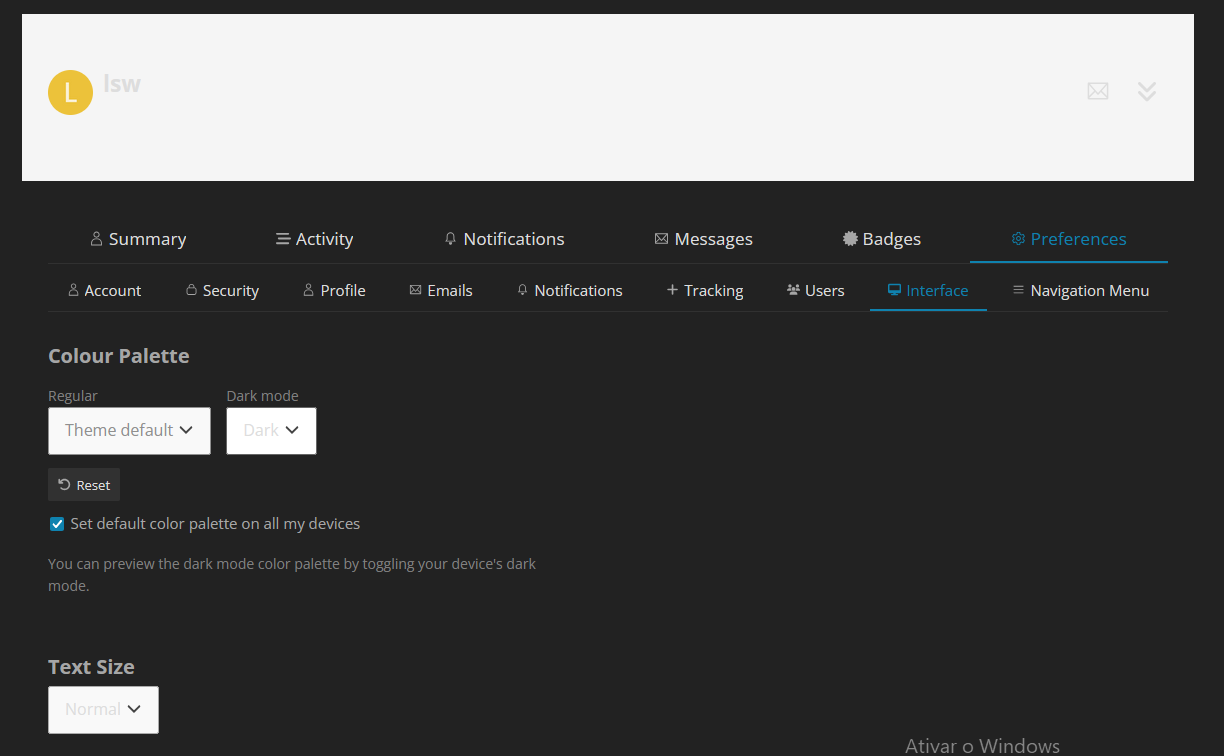Click the group icon beside Users
Viewport: 1224px width, 756px height.
pyautogui.click(x=793, y=290)
